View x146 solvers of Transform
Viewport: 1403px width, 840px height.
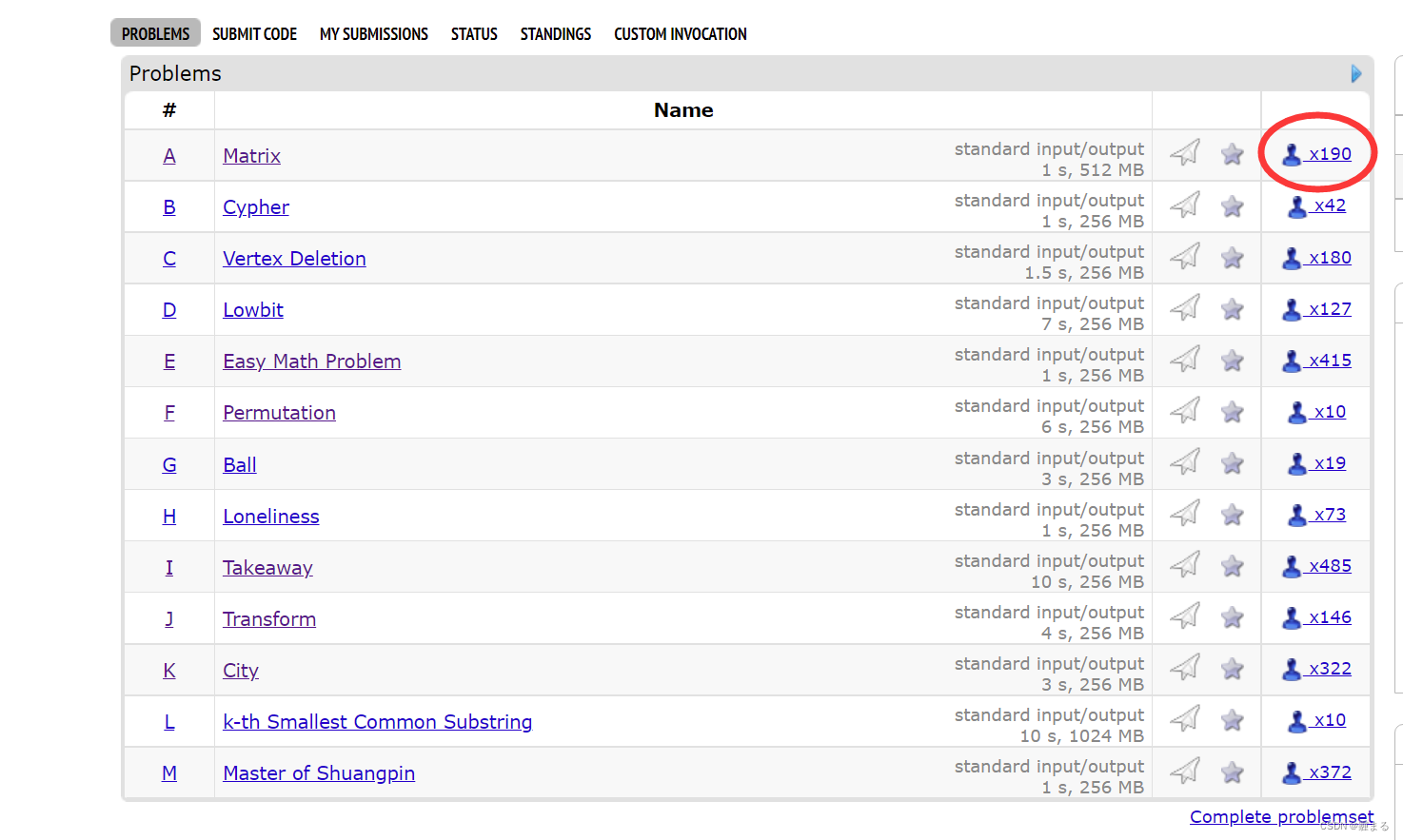click(1317, 617)
